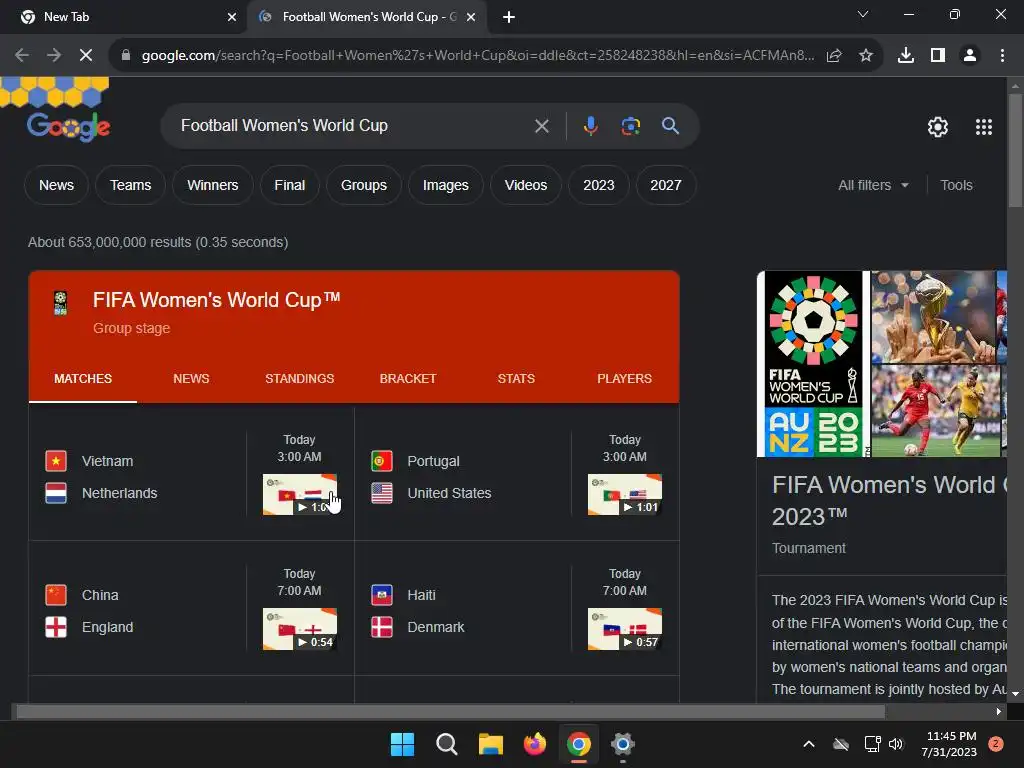Play the Portugal vs United States highlight video
The height and width of the screenshot is (768, 1024).
[625, 494]
